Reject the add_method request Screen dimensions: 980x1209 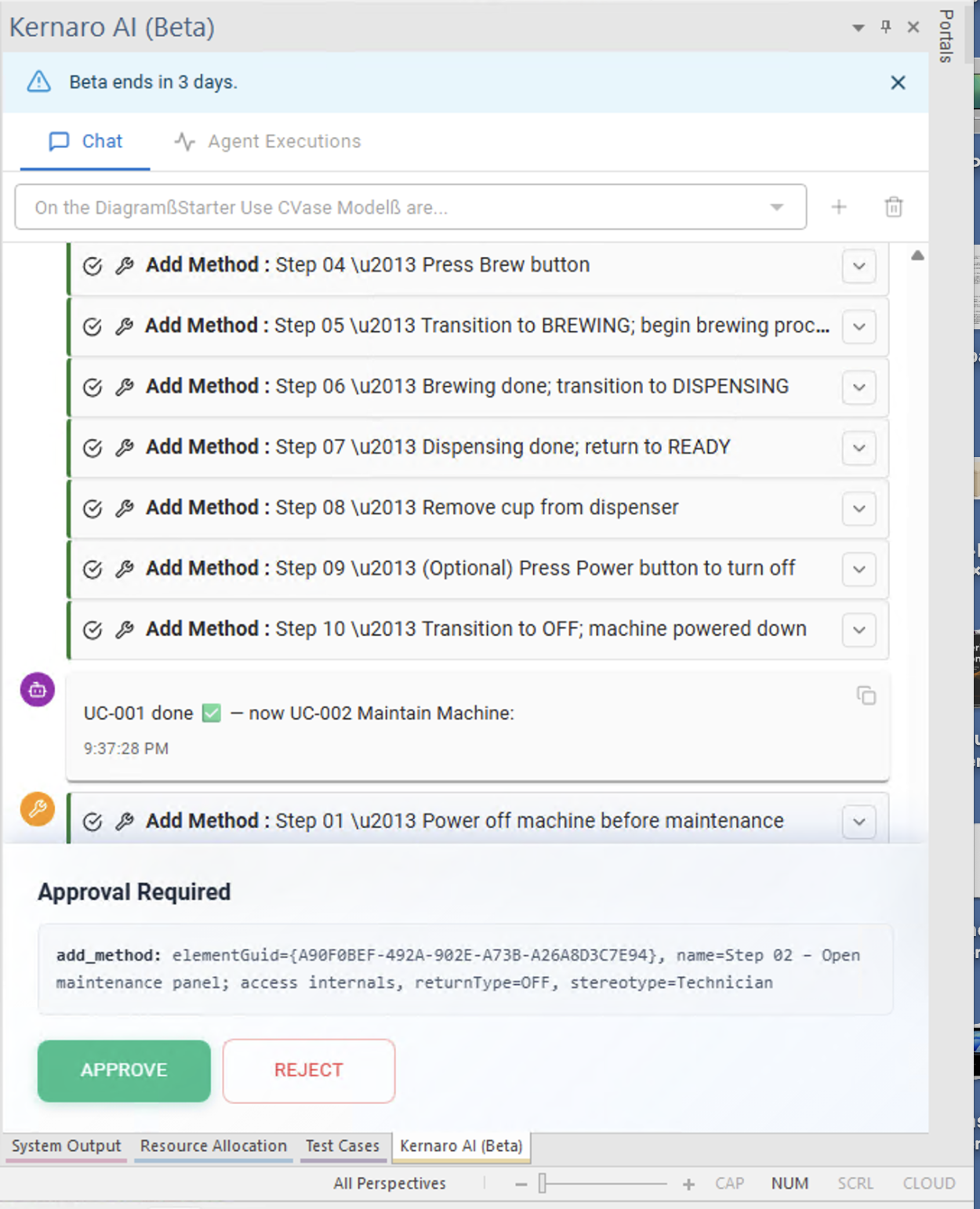(x=309, y=1070)
